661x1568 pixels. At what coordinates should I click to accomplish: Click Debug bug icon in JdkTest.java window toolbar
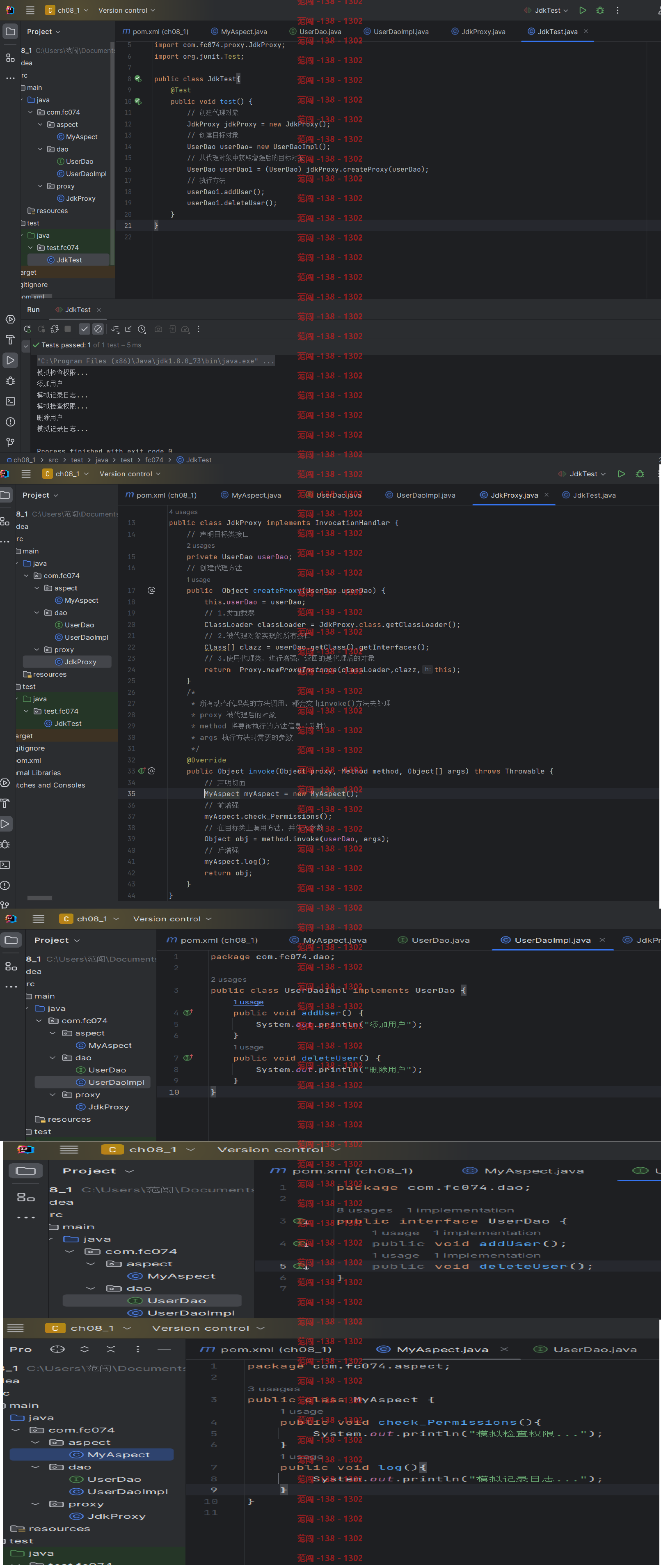tap(600, 10)
